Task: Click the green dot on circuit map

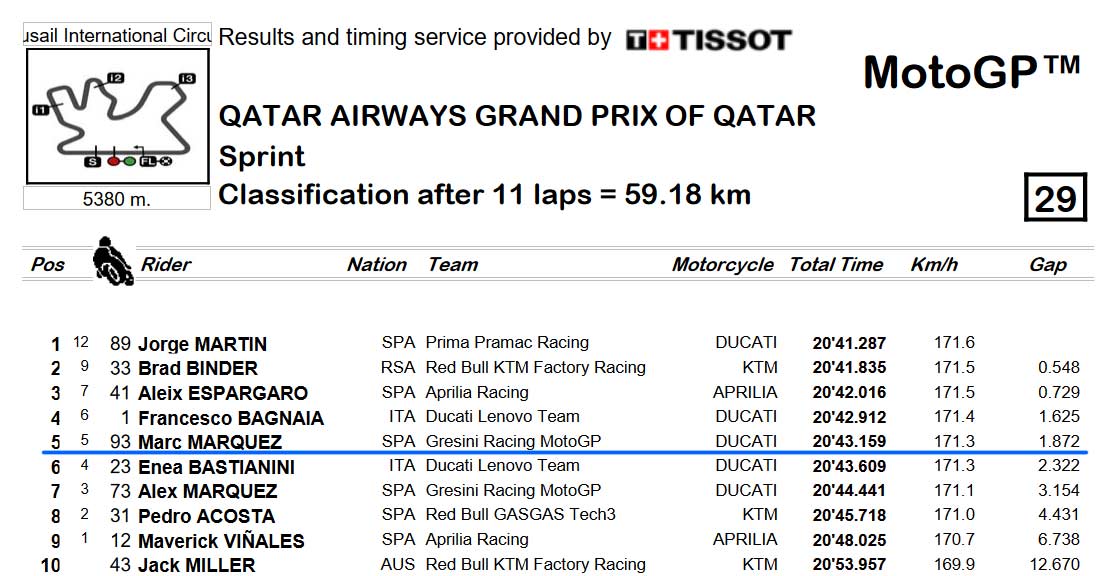Action: pos(130,162)
